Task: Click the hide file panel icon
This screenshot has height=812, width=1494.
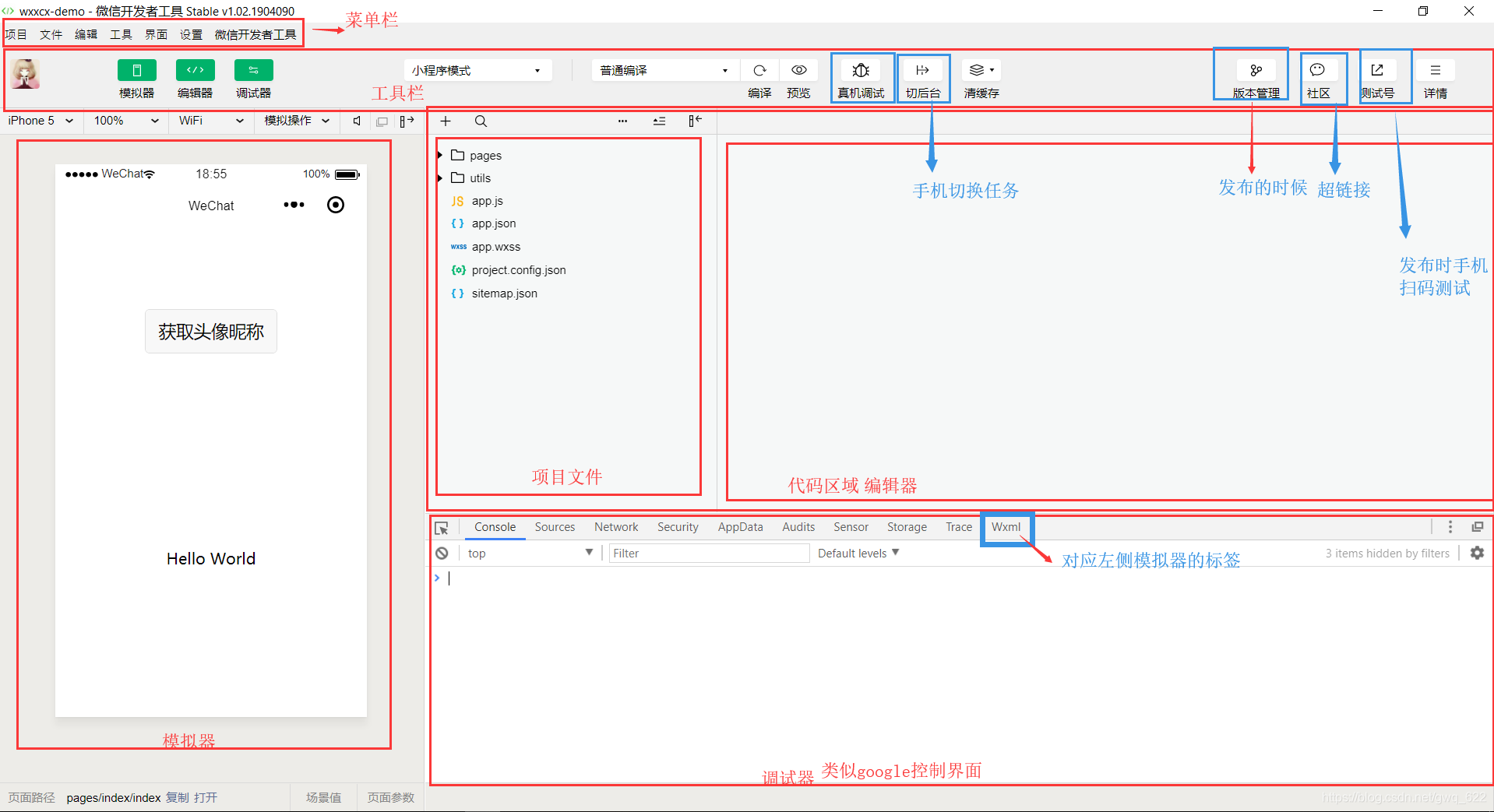Action: click(695, 121)
